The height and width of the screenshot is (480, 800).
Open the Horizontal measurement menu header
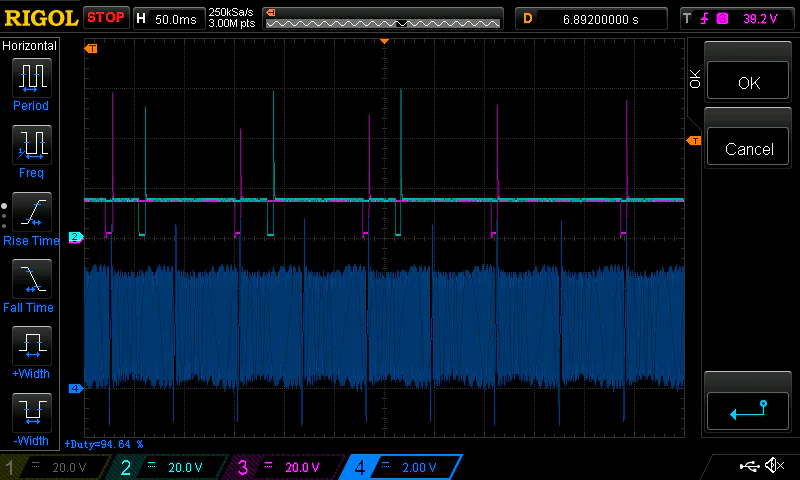[x=30, y=46]
